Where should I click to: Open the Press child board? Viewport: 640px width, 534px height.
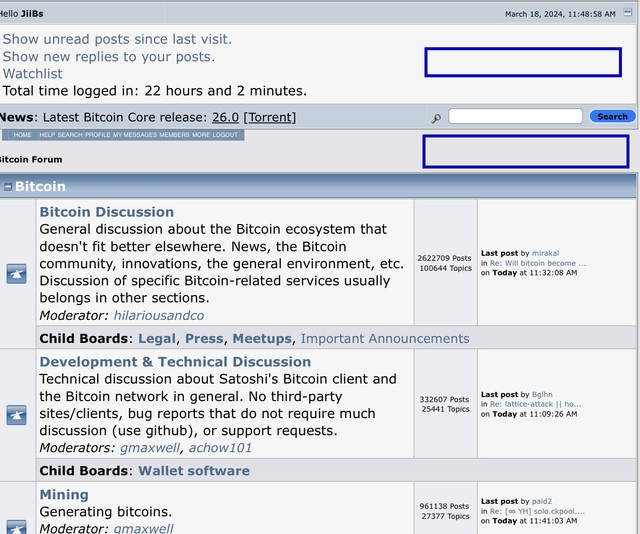click(204, 338)
